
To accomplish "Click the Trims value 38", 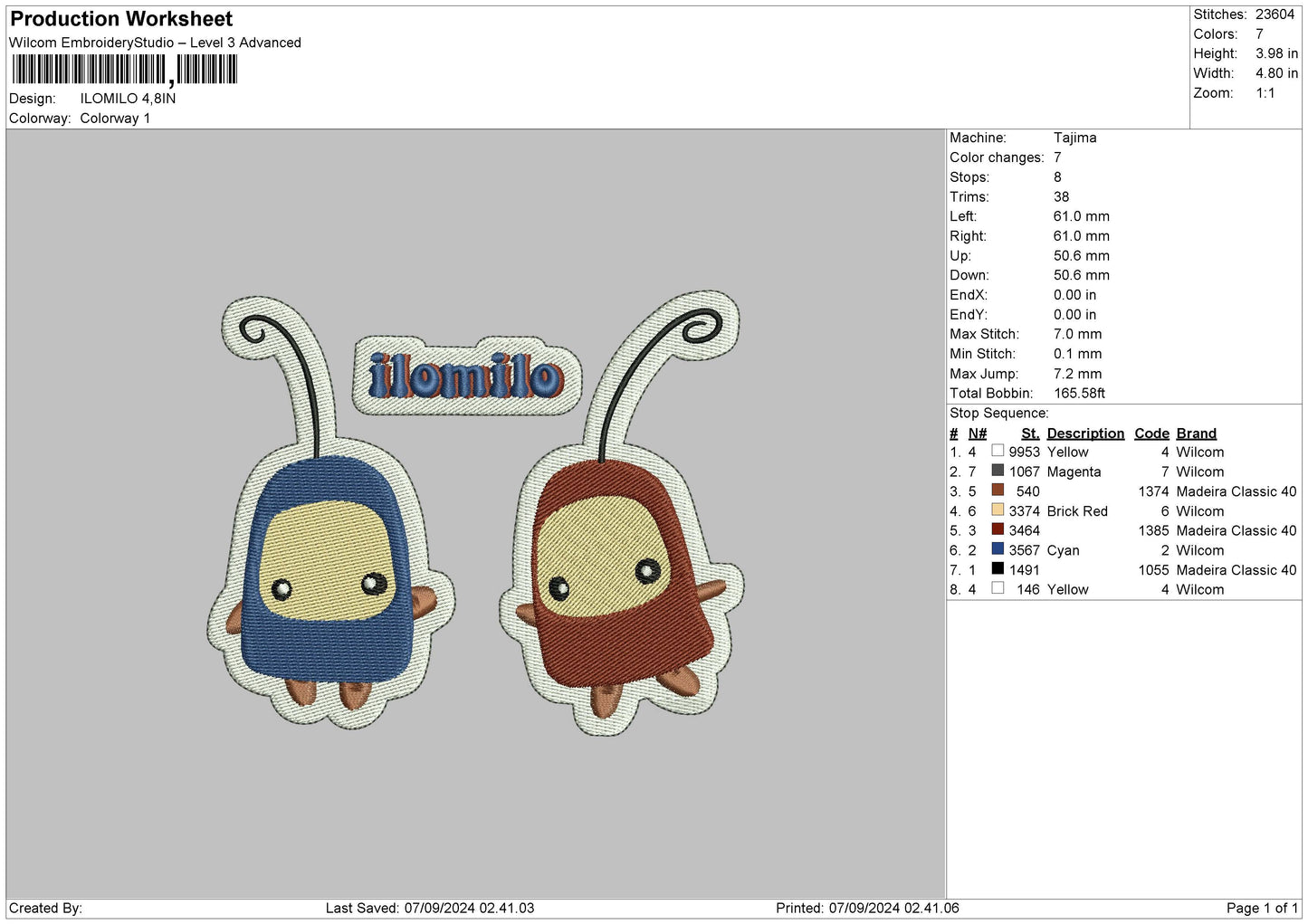I will point(1061,196).
